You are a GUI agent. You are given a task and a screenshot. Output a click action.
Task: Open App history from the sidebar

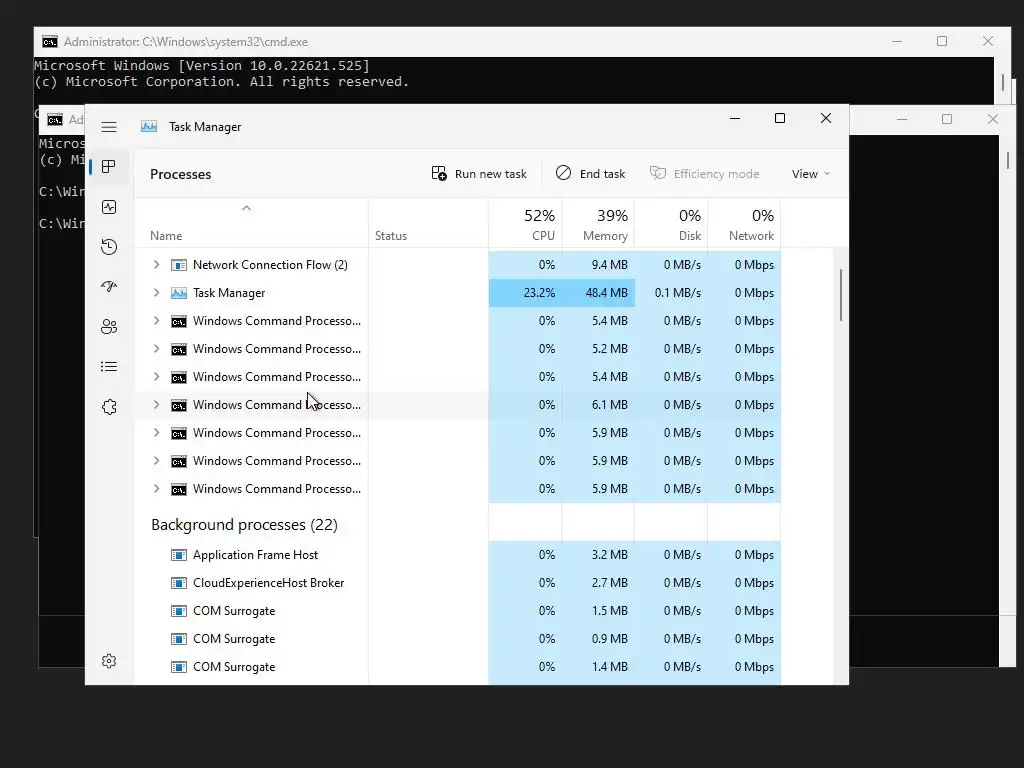[109, 247]
